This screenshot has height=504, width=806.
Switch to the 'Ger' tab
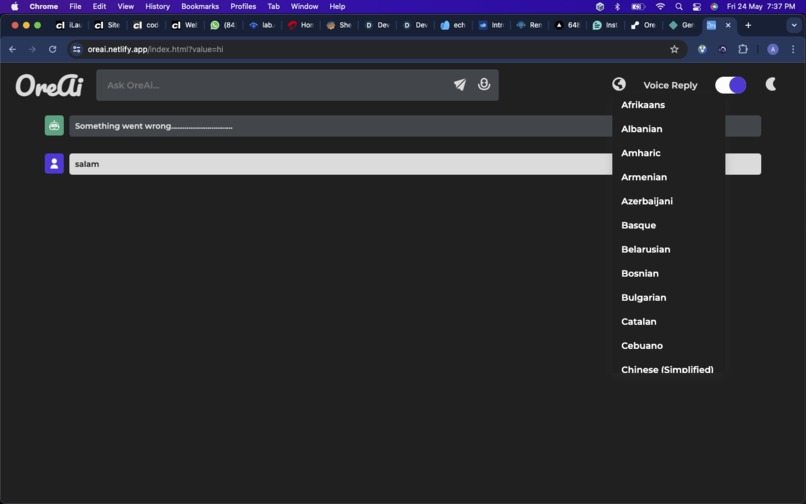click(x=682, y=25)
